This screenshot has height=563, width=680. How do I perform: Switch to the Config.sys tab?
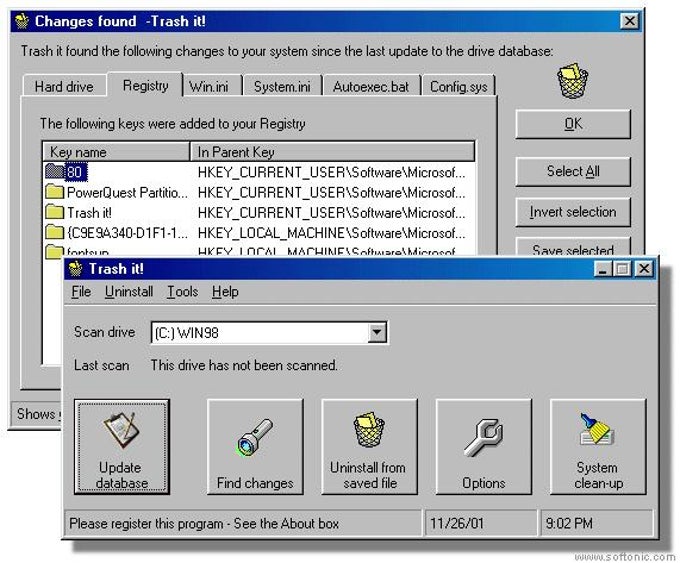[x=458, y=86]
